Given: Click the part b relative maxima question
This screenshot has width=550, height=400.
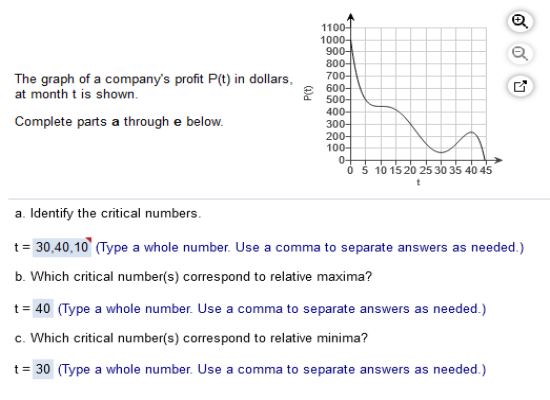Looking at the screenshot, I should point(193,277).
